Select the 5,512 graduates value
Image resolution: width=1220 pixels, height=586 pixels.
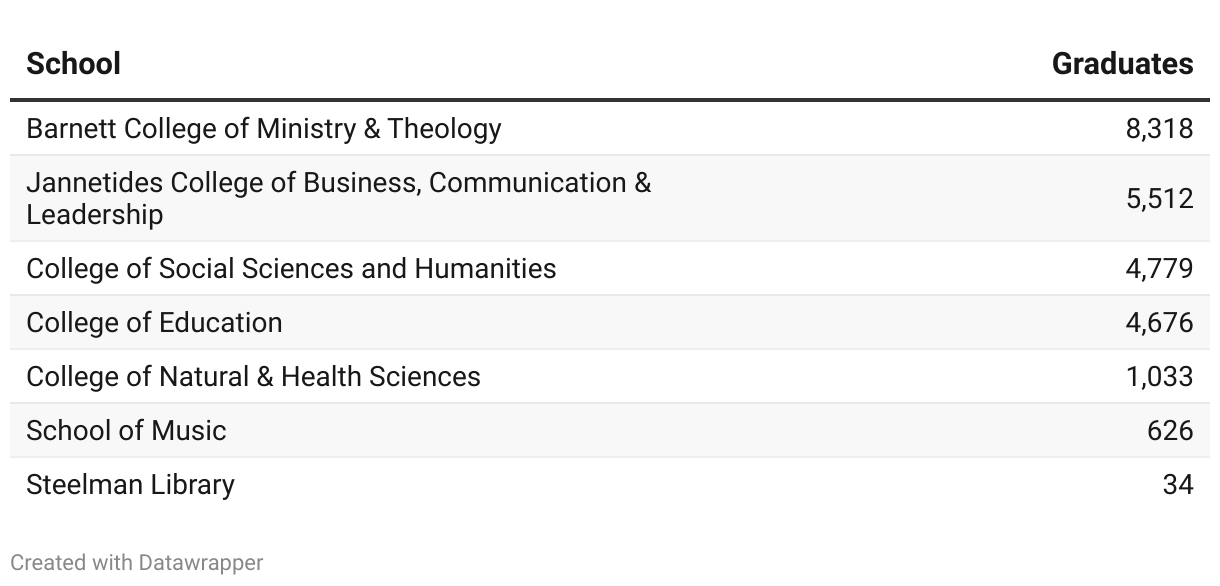[1159, 199]
